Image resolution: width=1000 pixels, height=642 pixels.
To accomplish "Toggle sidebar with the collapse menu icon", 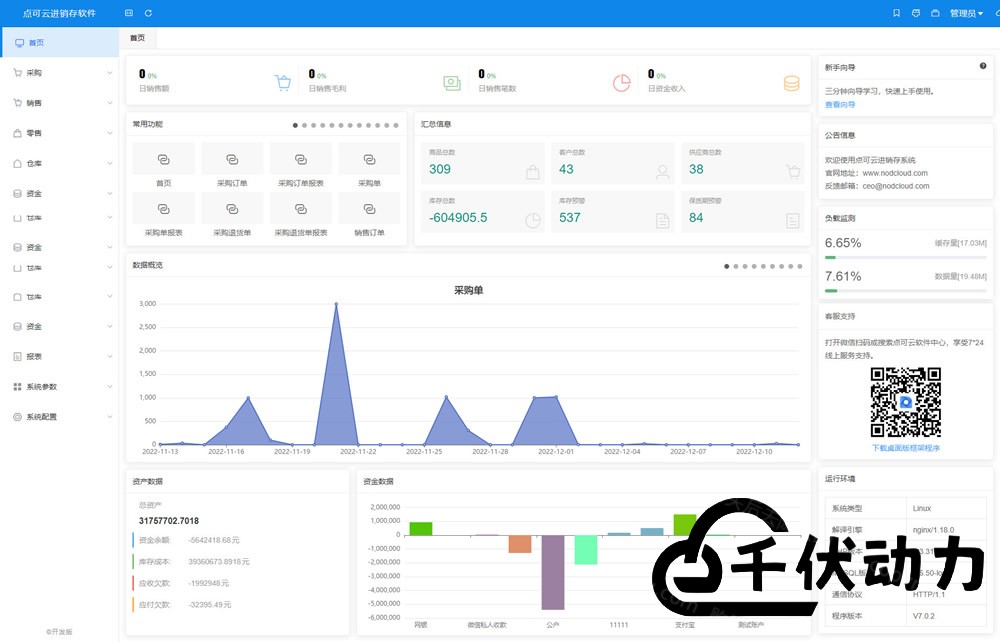I will (128, 13).
